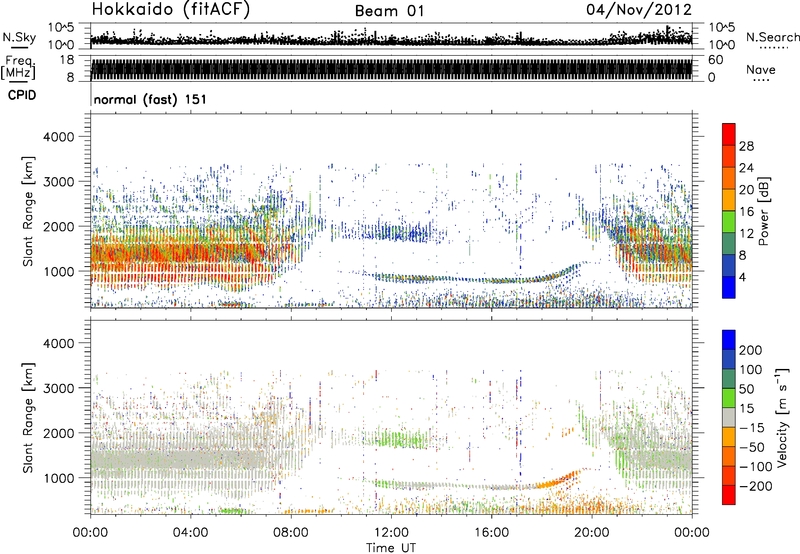Click the "100" label on velocity colorbar
Viewport: 800px width, 554px height.
[x=751, y=370]
